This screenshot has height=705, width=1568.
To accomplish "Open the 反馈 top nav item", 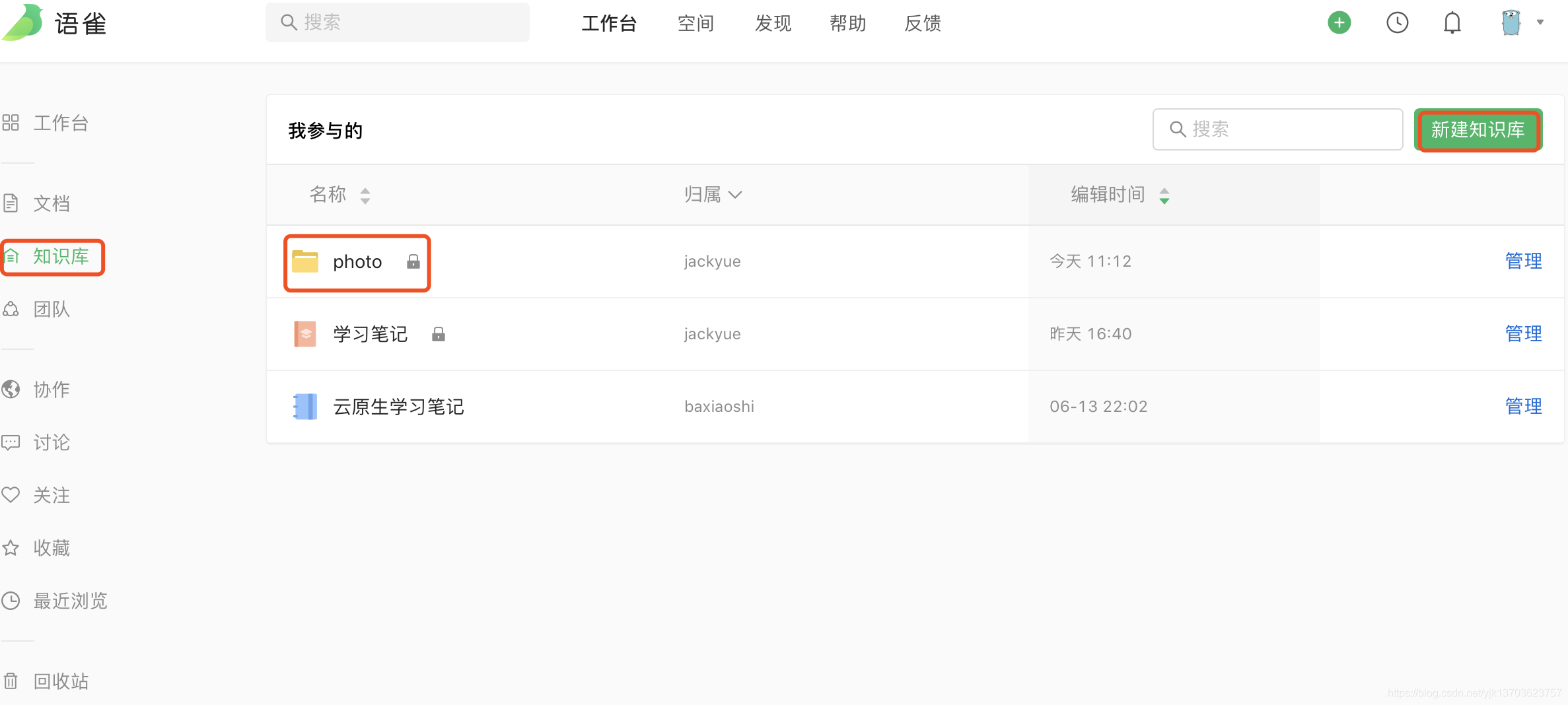I will (922, 24).
